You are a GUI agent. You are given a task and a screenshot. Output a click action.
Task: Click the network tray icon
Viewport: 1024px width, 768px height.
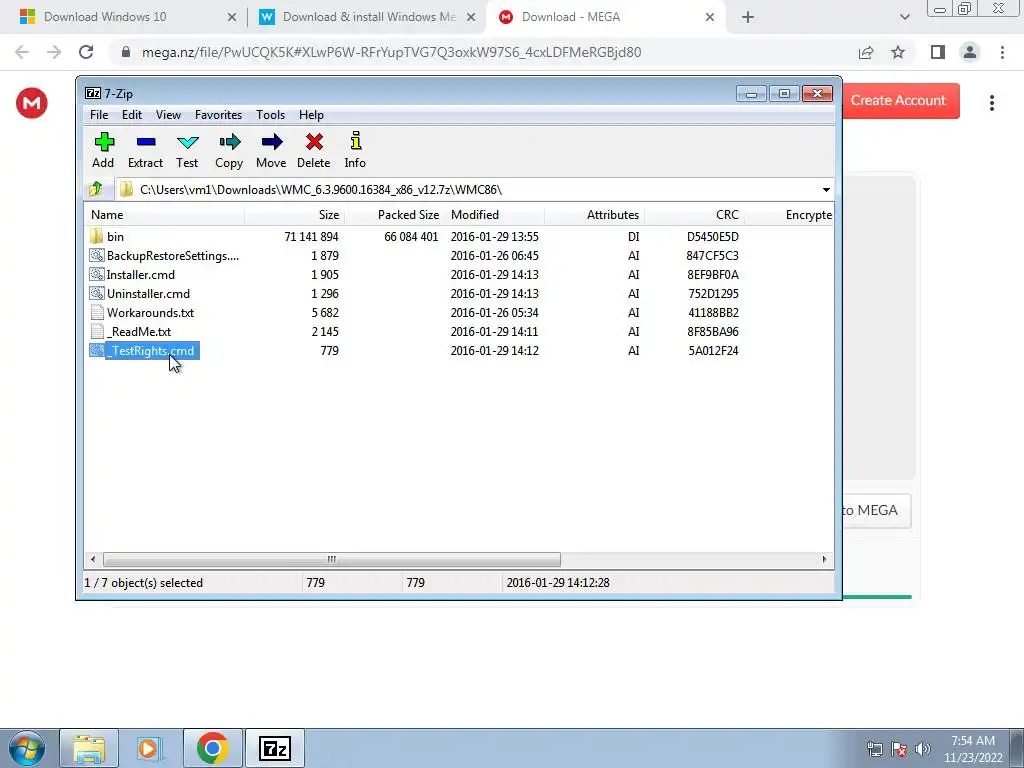pyautogui.click(x=874, y=749)
